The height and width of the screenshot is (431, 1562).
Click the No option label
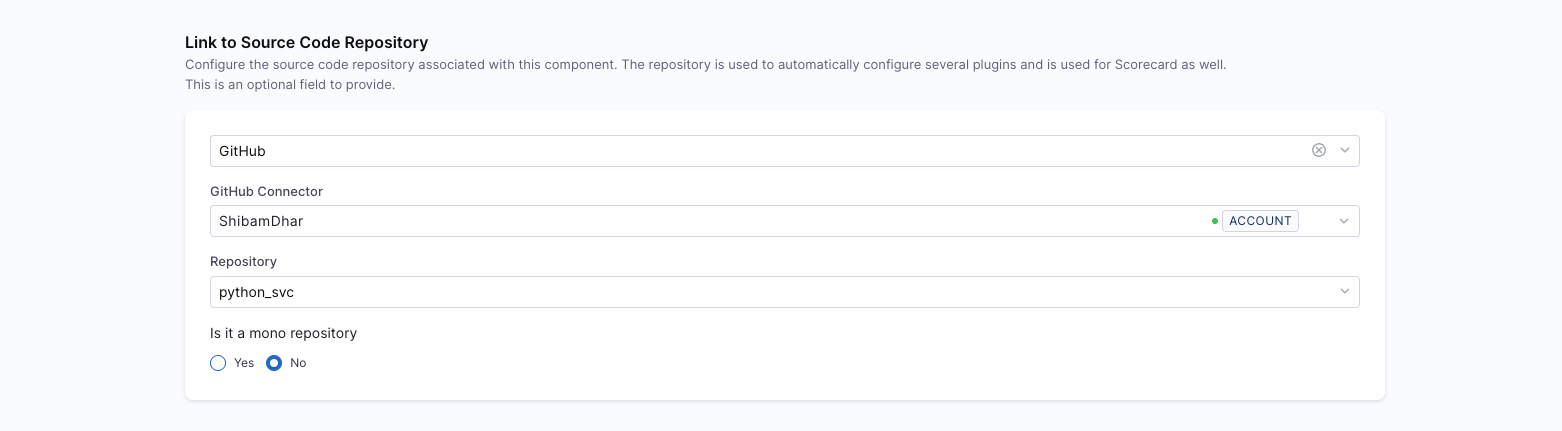tap(298, 363)
